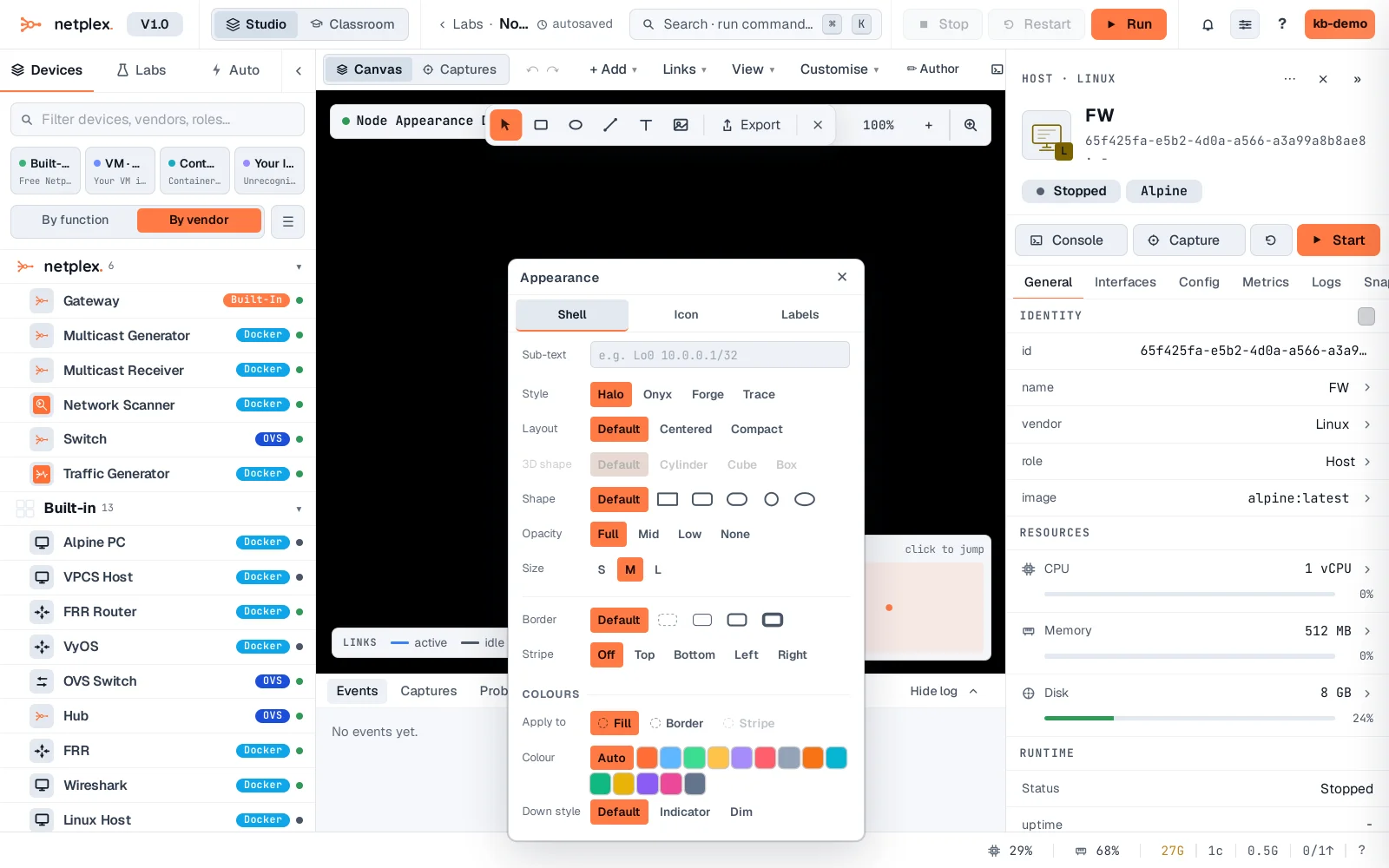This screenshot has width=1389, height=868.
Task: Start the FW host
Action: point(1338,240)
